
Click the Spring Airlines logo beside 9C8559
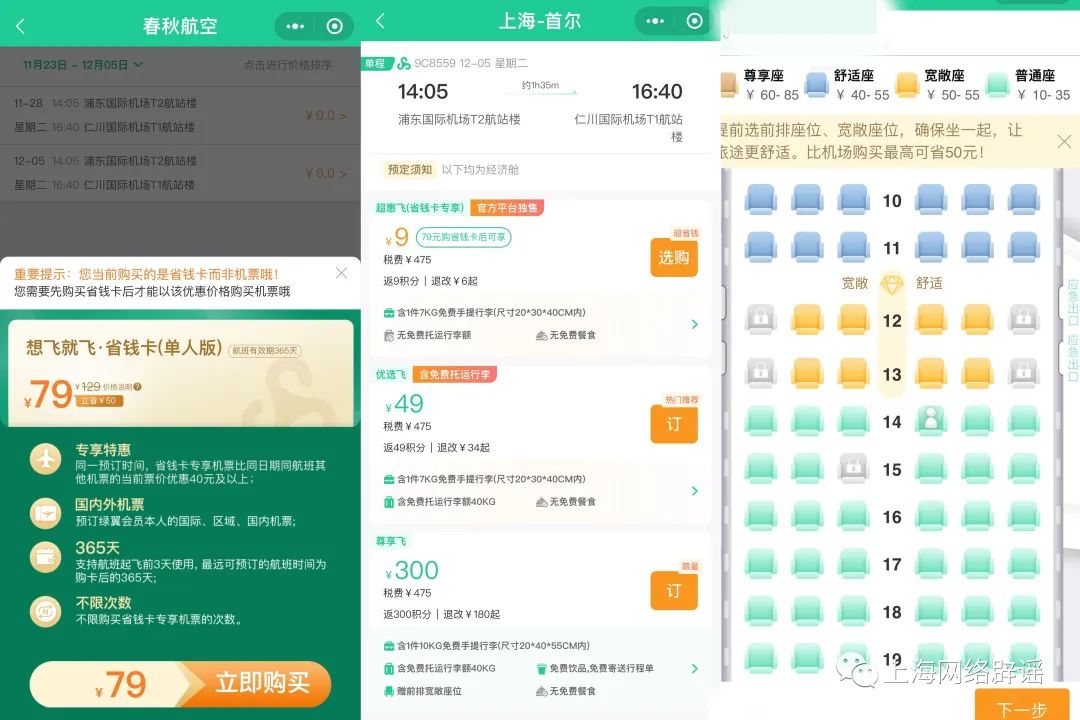click(x=404, y=63)
